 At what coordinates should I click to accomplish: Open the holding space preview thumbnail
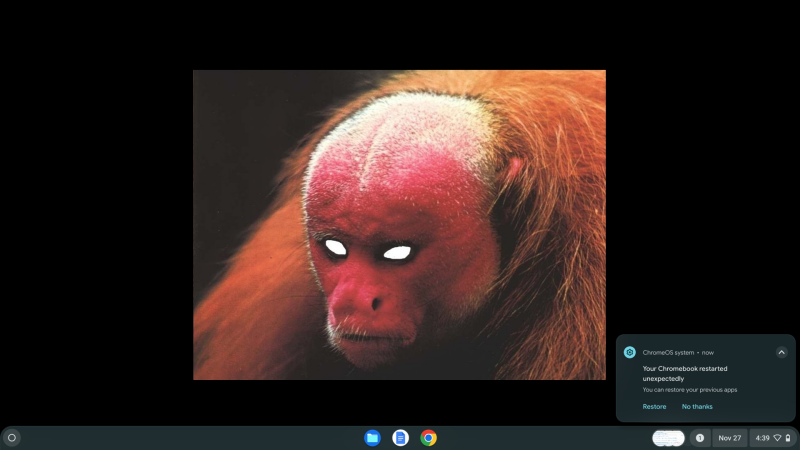point(668,438)
